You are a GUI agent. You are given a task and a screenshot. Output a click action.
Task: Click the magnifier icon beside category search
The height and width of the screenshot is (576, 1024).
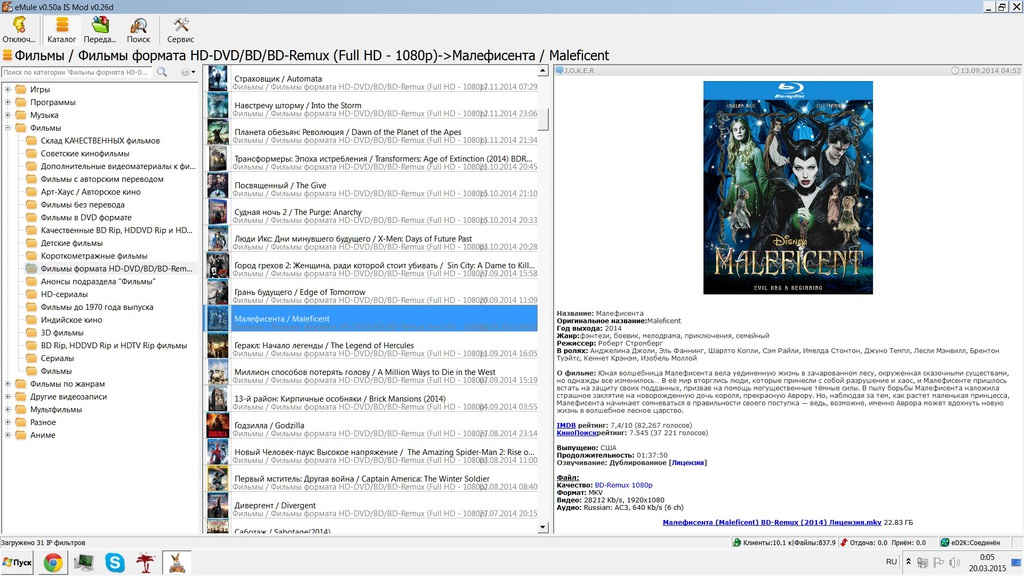162,72
